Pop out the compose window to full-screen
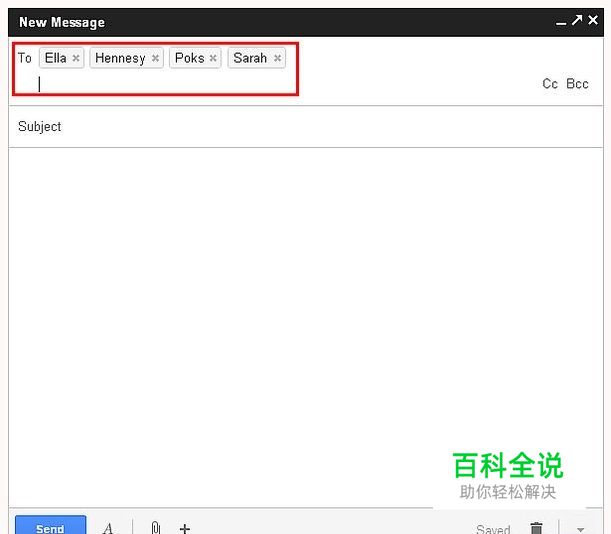Image resolution: width=611 pixels, height=534 pixels. 577,20
